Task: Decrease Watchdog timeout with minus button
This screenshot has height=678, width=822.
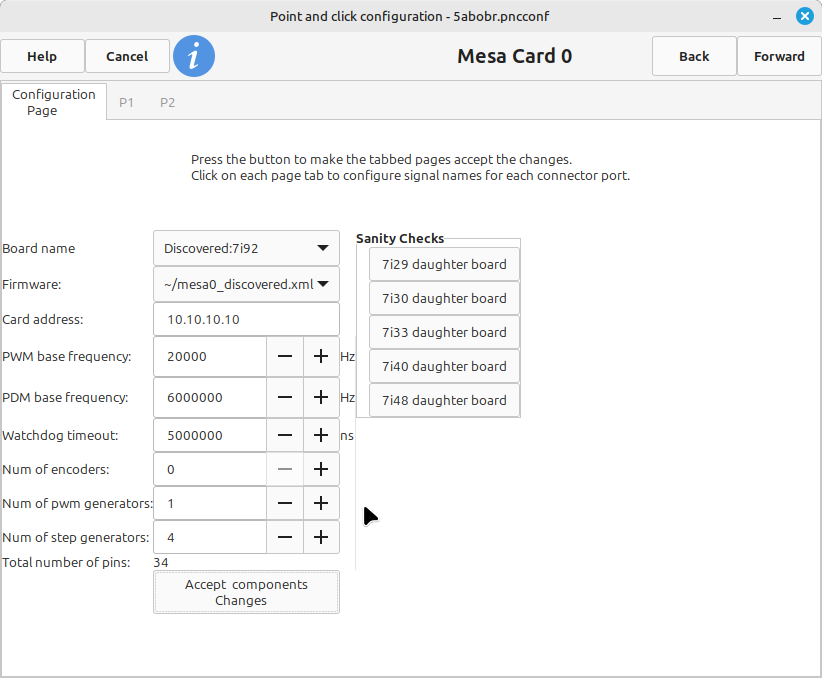Action: (x=285, y=435)
